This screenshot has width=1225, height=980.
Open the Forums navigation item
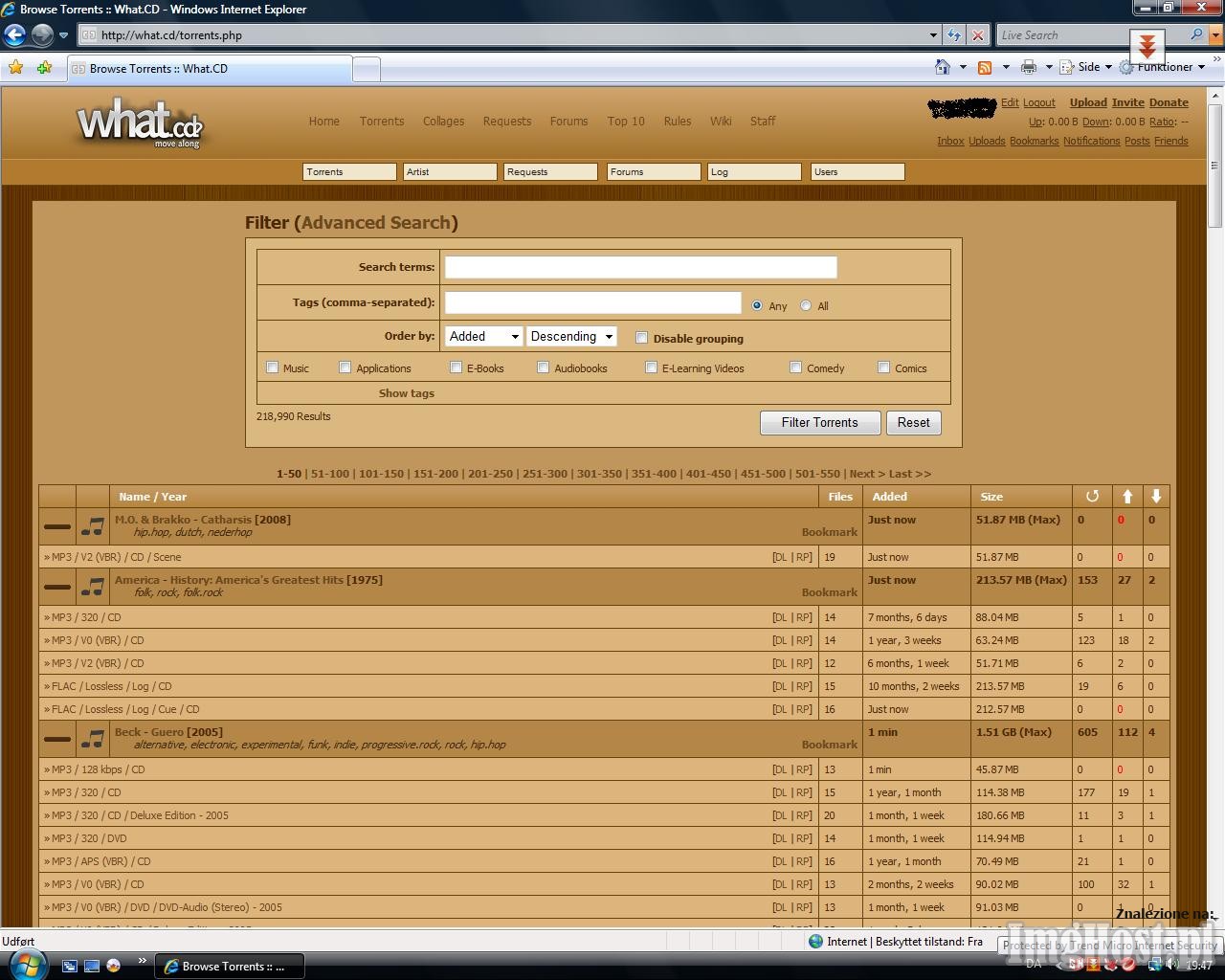568,122
